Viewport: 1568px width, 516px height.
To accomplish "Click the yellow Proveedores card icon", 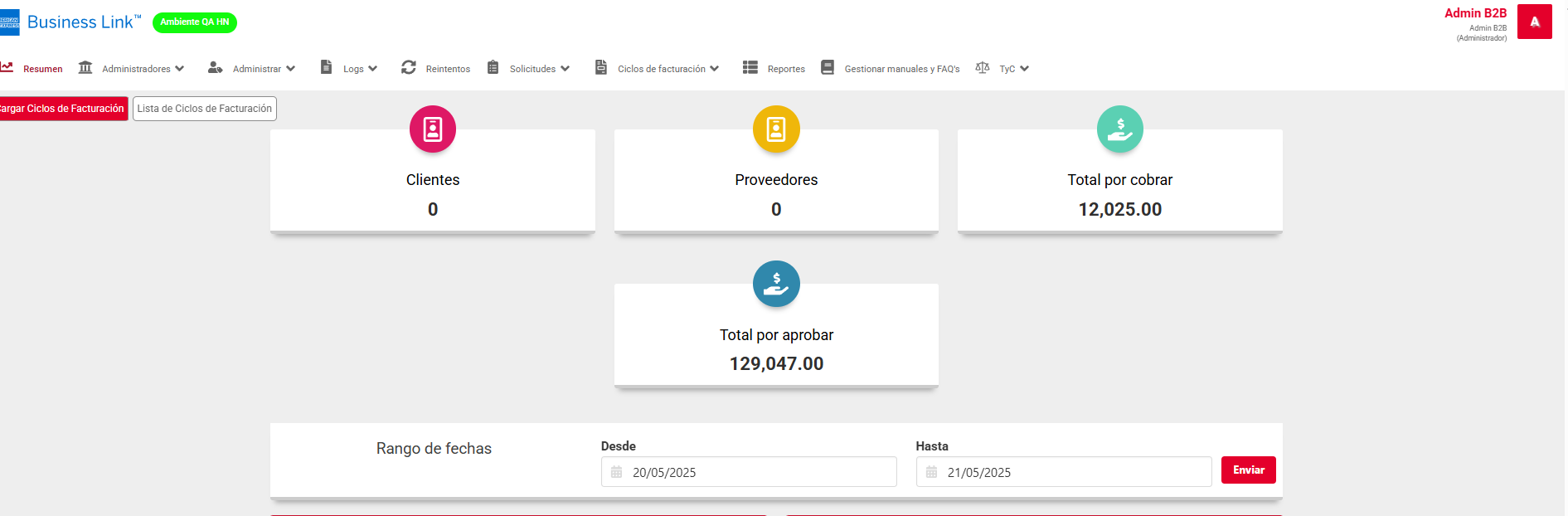I will [x=776, y=129].
